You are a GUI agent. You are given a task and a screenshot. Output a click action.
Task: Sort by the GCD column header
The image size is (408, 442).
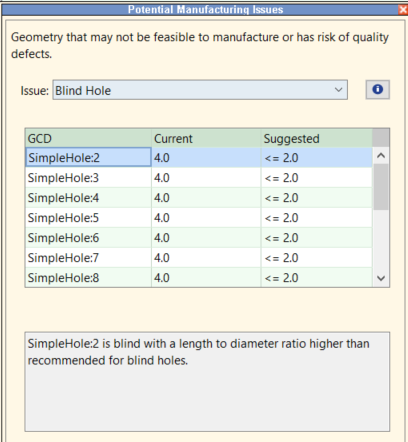point(88,138)
